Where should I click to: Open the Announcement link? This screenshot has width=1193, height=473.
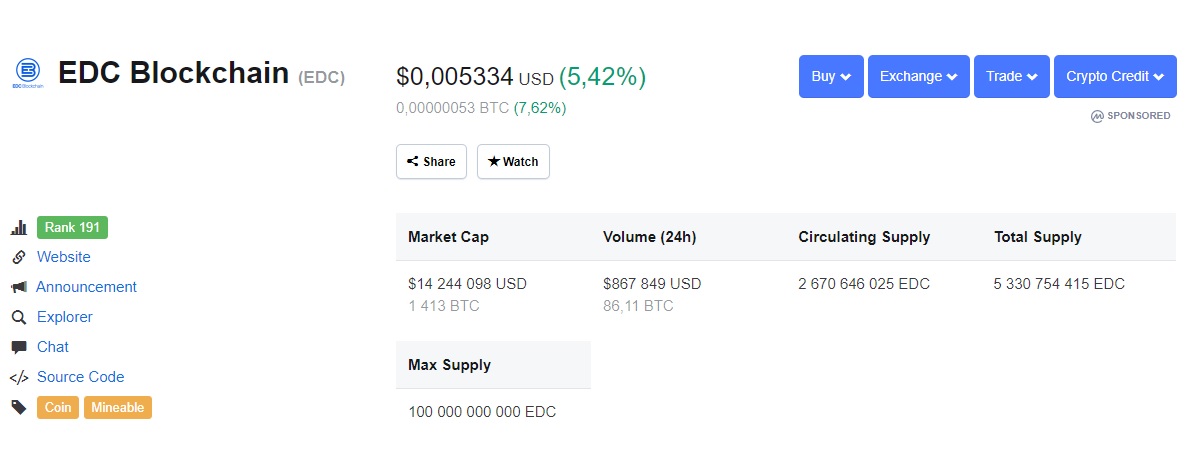click(87, 287)
